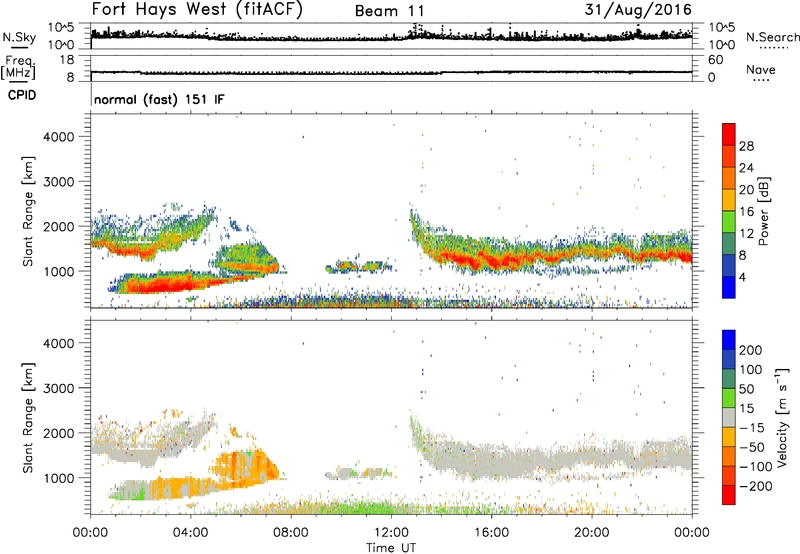Click the date '31/Aug/2016'
The height and width of the screenshot is (554, 800).
638,10
